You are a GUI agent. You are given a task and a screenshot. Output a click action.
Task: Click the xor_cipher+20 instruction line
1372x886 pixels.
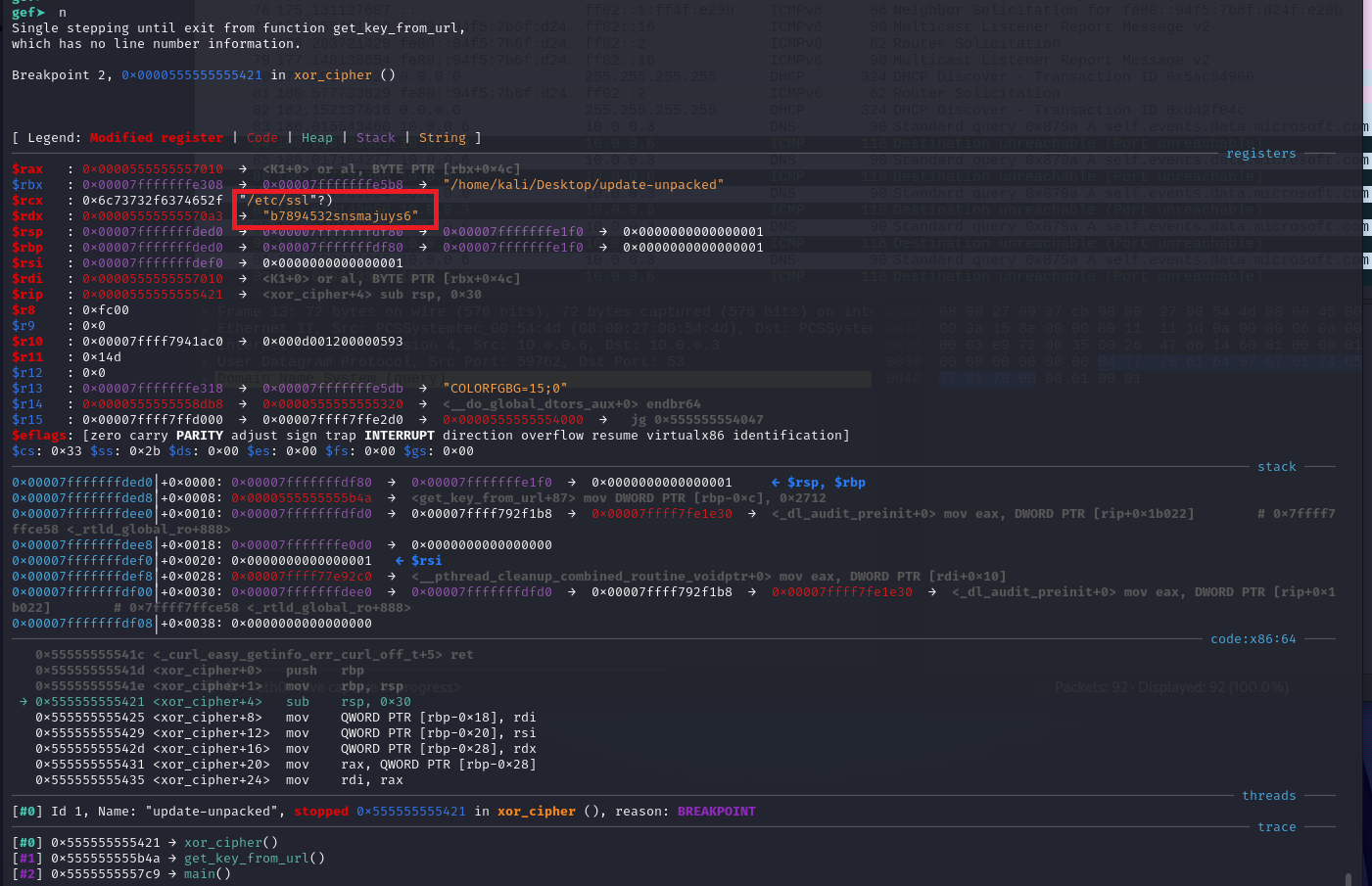point(286,765)
